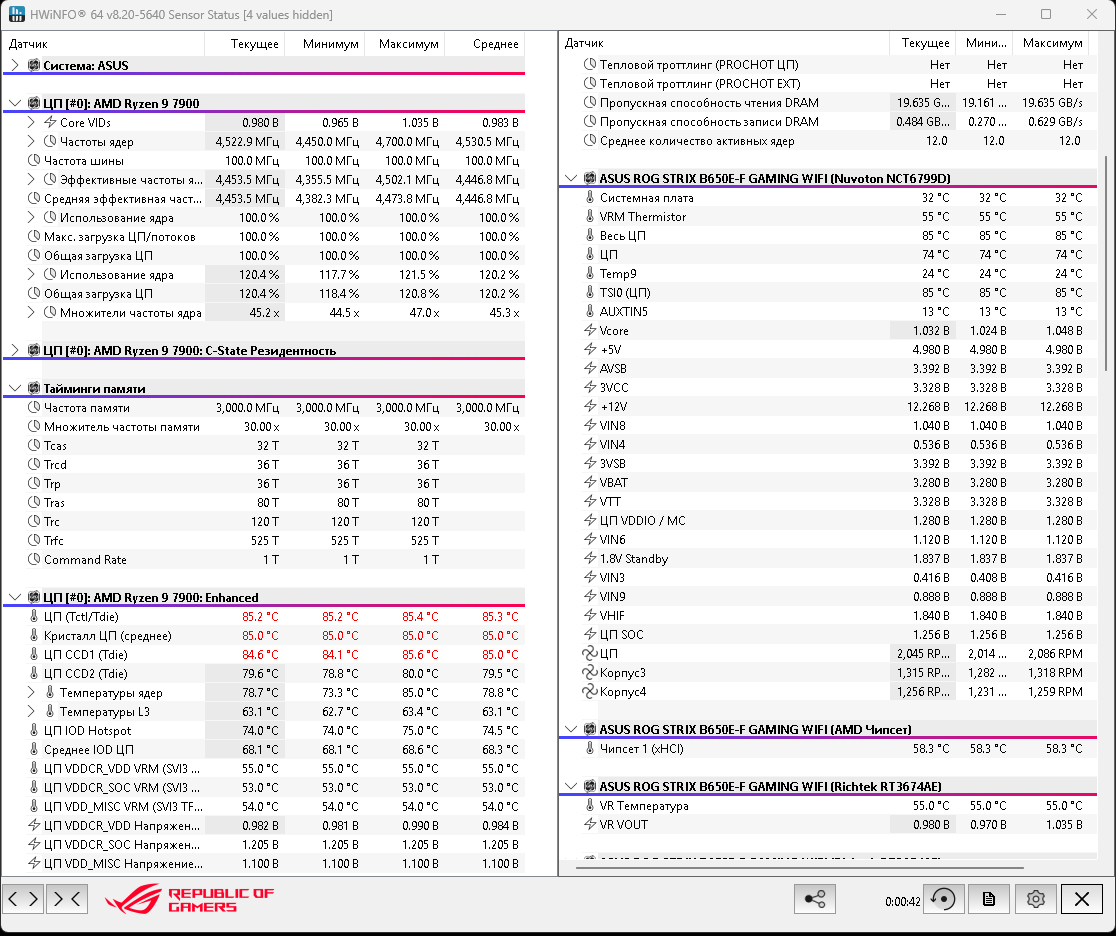1116x936 pixels.
Task: Expand the C-State Резидентность section
Action: tap(15, 350)
